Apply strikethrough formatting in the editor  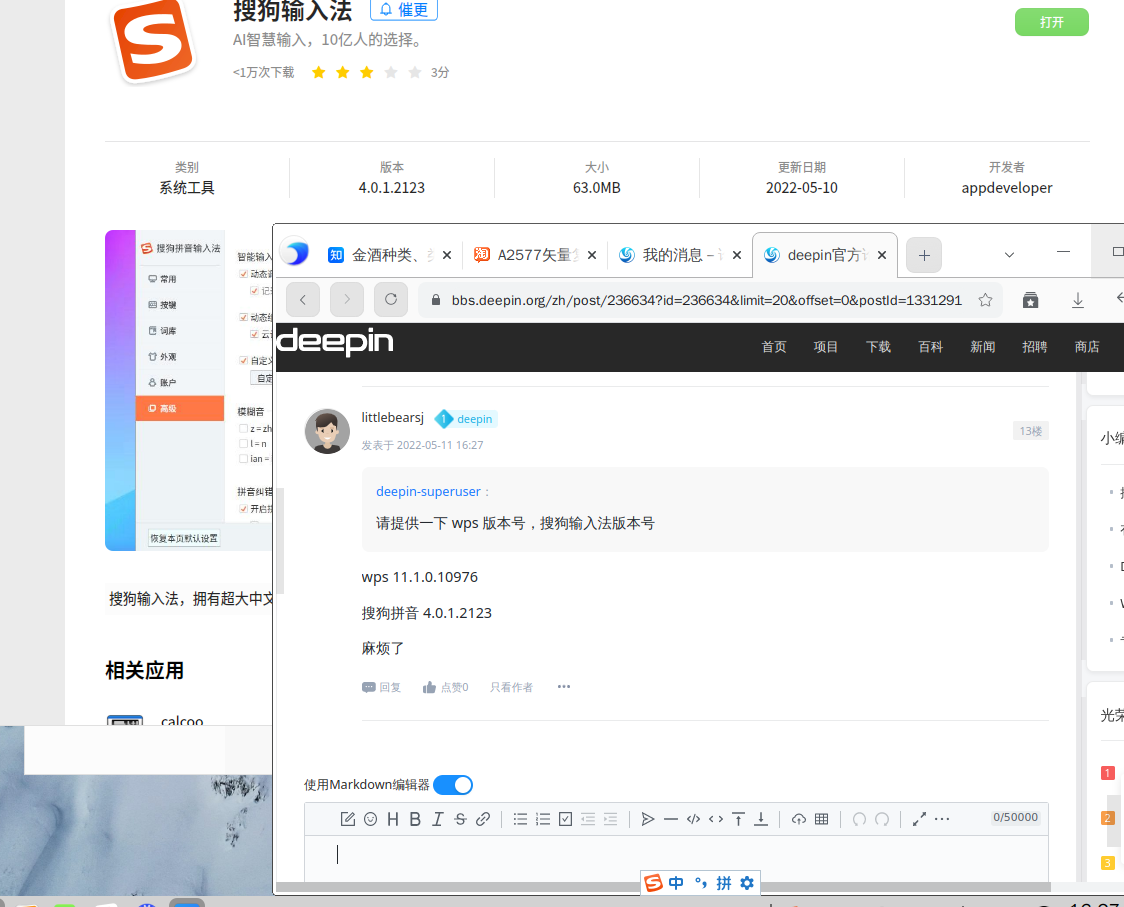coord(460,819)
